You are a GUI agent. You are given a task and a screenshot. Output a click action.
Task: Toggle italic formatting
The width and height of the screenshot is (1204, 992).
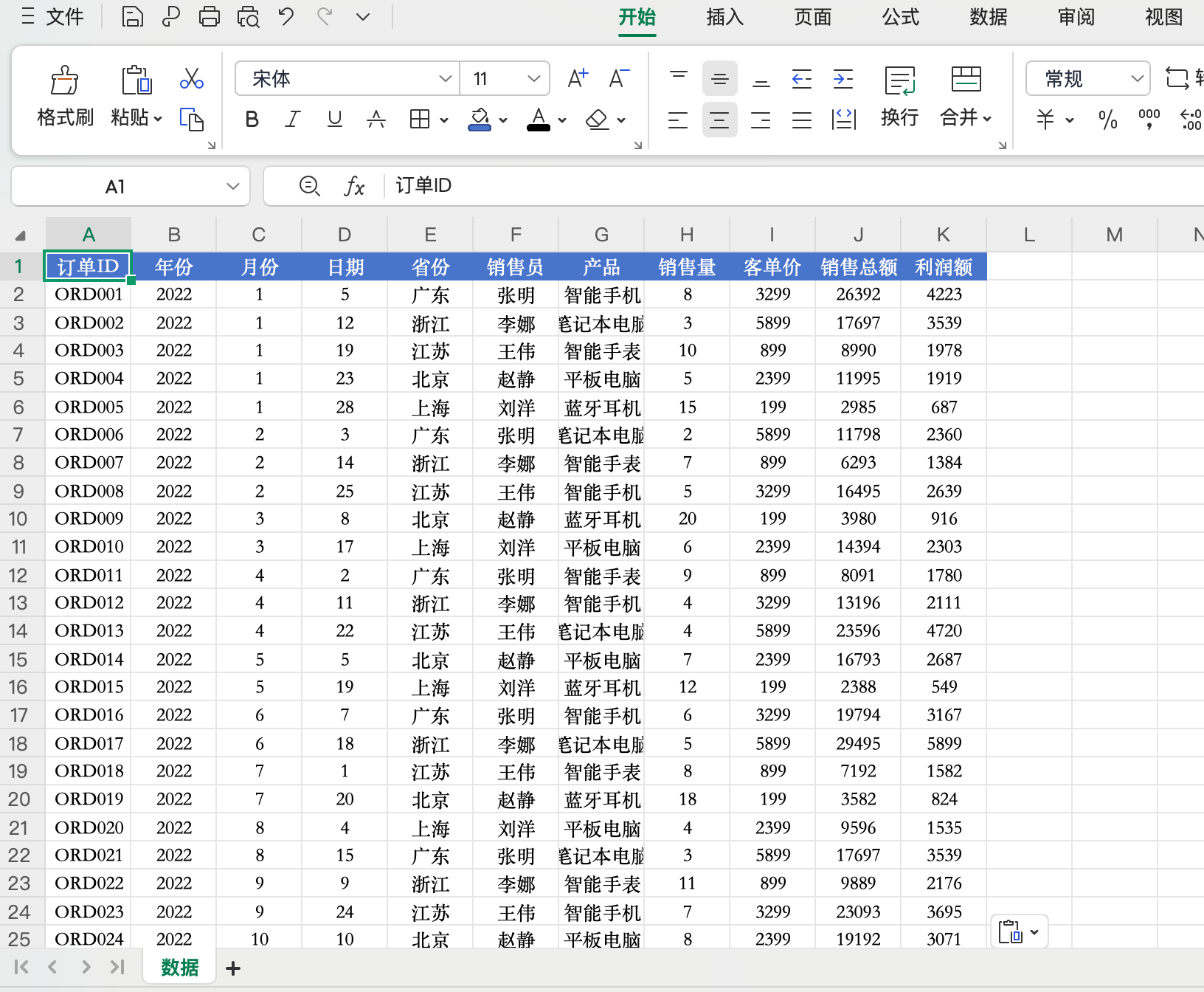coord(292,119)
